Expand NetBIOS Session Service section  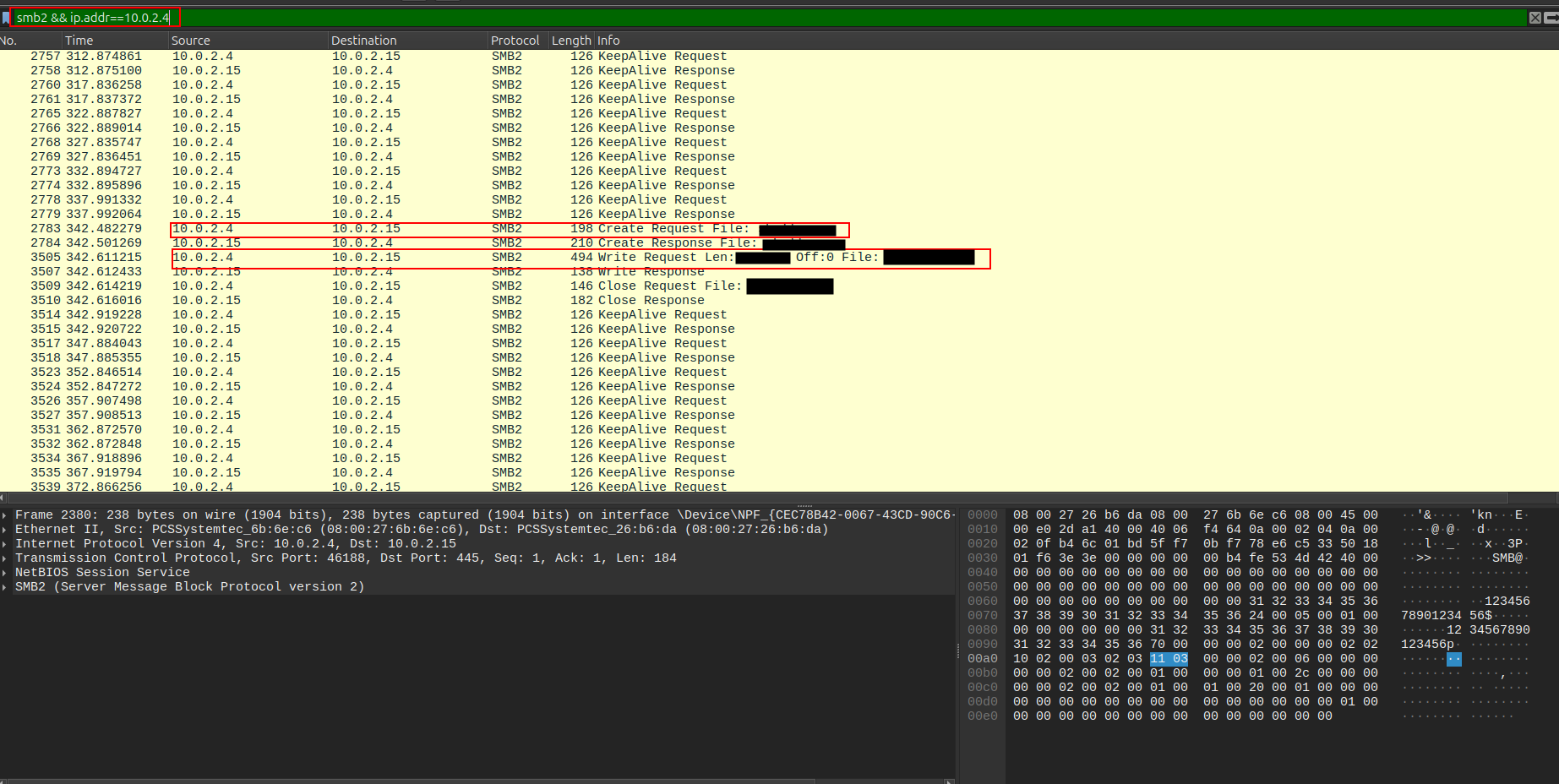pyautogui.click(x=5, y=573)
